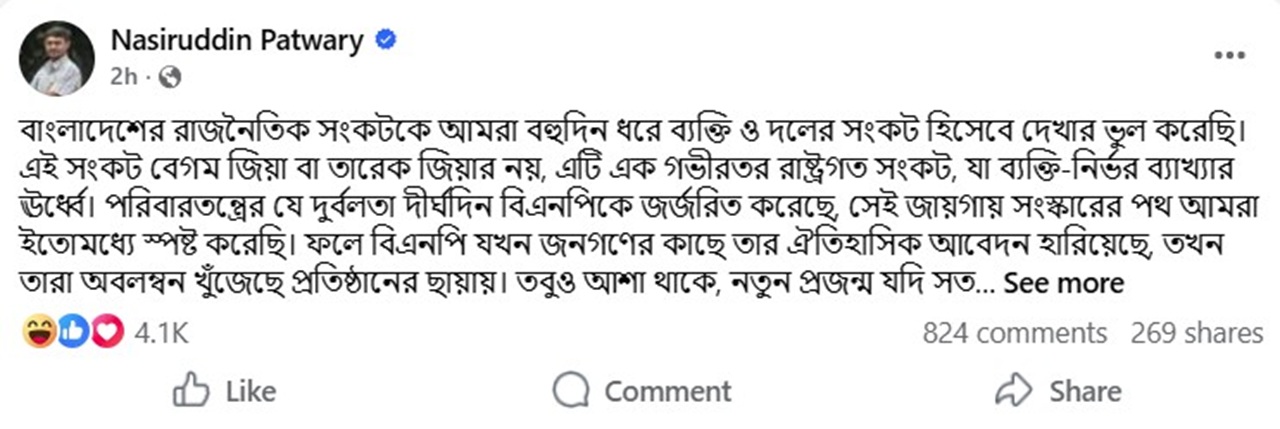The height and width of the screenshot is (429, 1280).
Task: Show the 269 shares list
Action: click(x=1197, y=333)
